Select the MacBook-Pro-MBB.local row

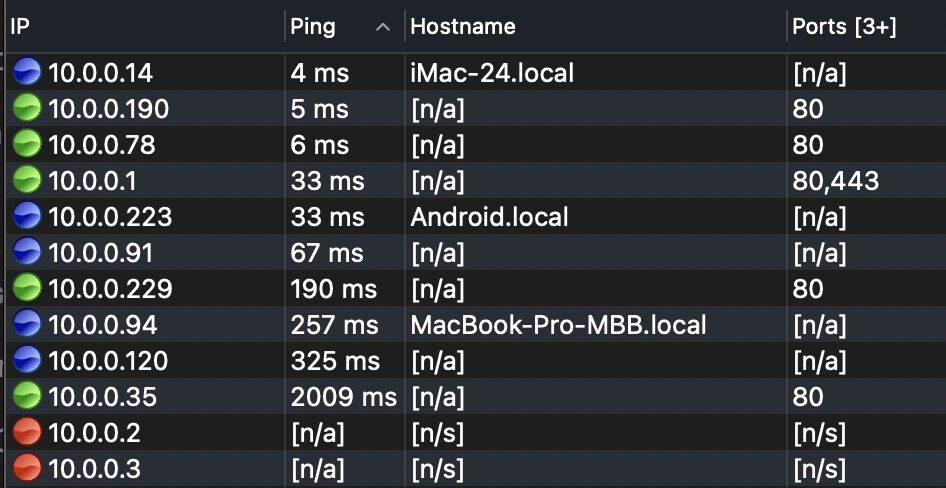tap(558, 325)
